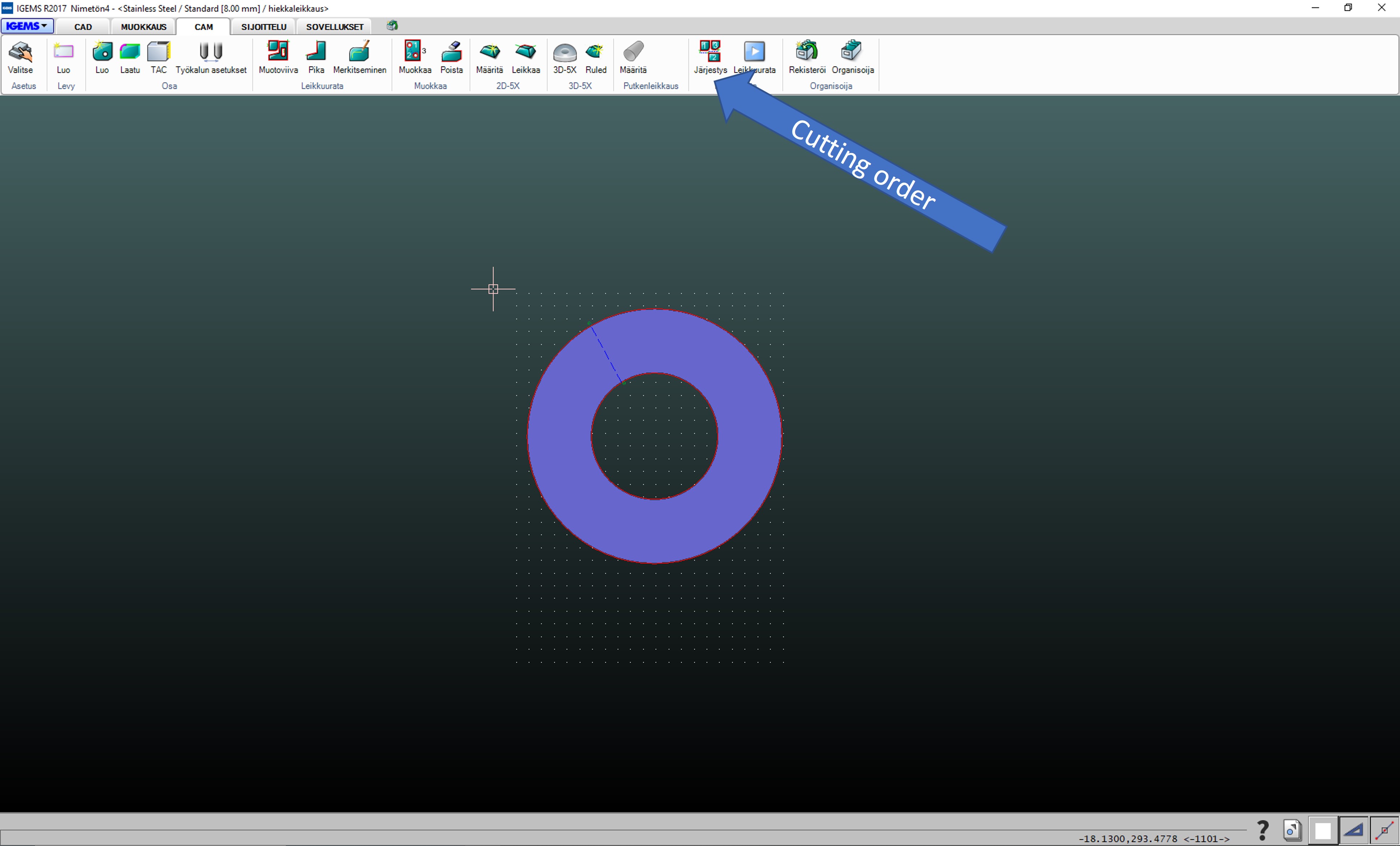1400x846 pixels.
Task: Click the Rekisteröi organizer icon
Action: 807,58
